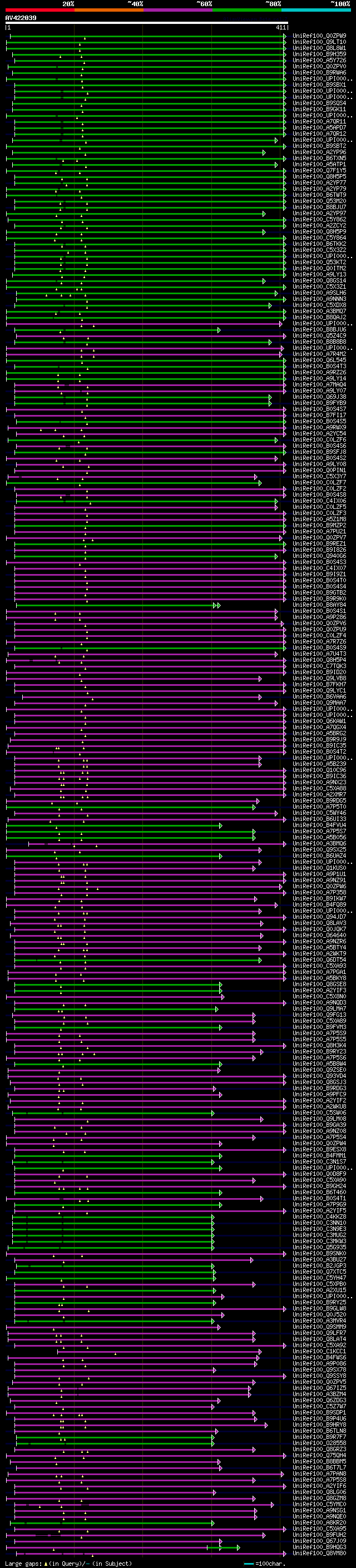Click UniRef100_A9P286 hit label

[319, 617]
